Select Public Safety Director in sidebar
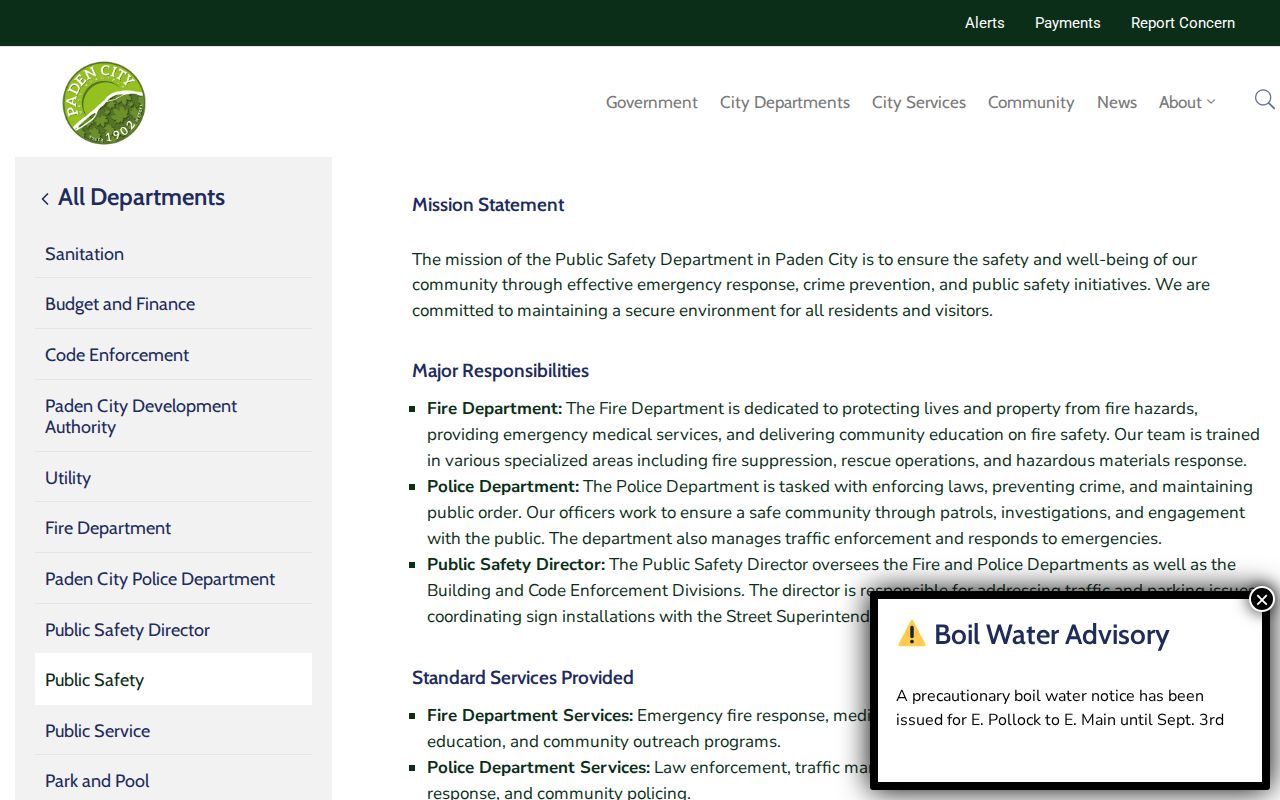Screen dimensions: 1280x800 173,630
